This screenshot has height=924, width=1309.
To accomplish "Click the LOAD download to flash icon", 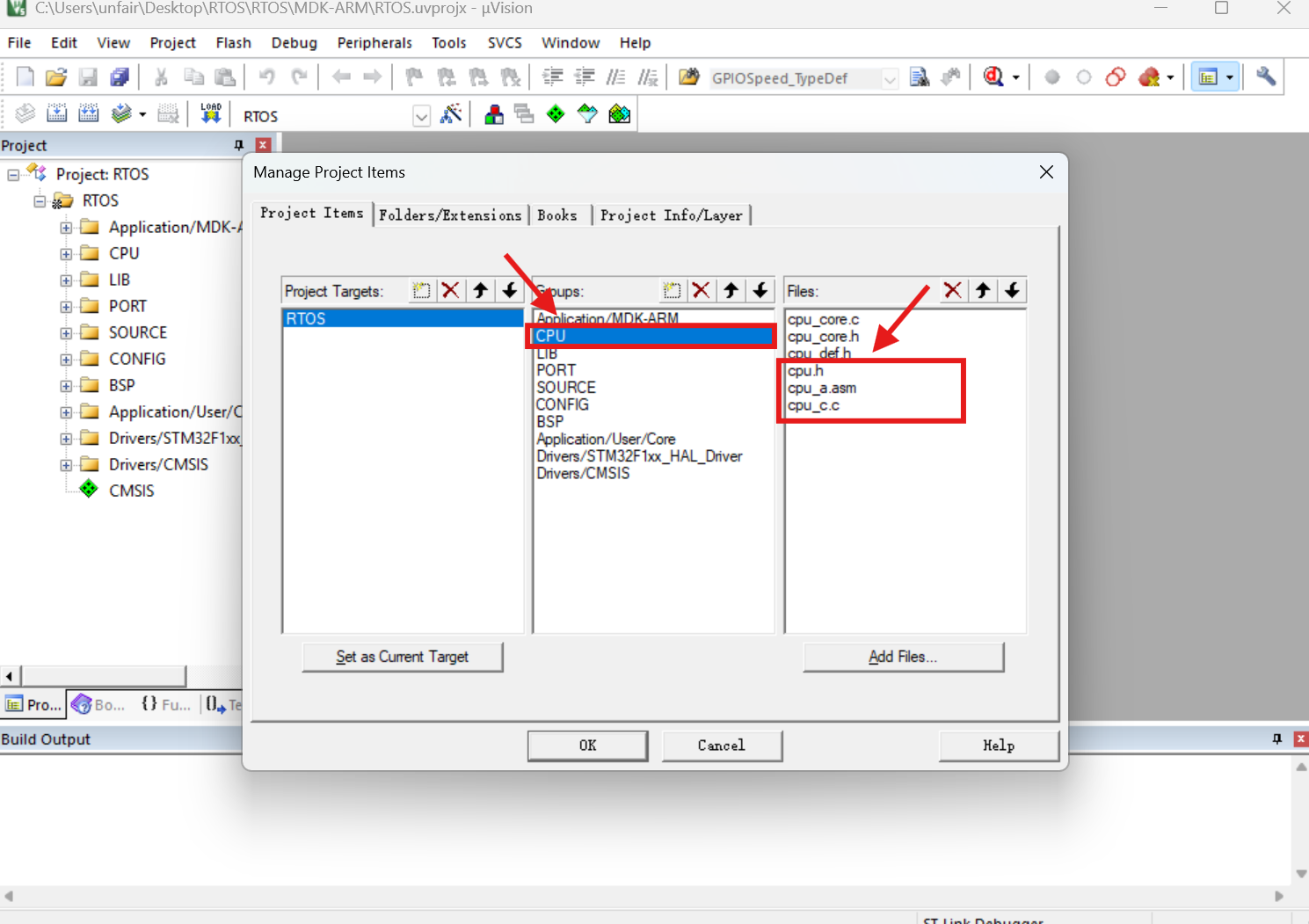I will pyautogui.click(x=211, y=114).
